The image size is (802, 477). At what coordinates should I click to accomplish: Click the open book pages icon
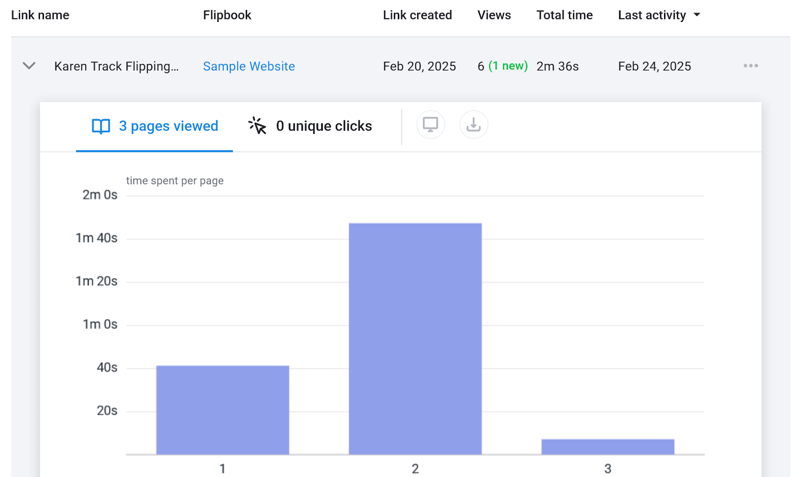click(101, 126)
